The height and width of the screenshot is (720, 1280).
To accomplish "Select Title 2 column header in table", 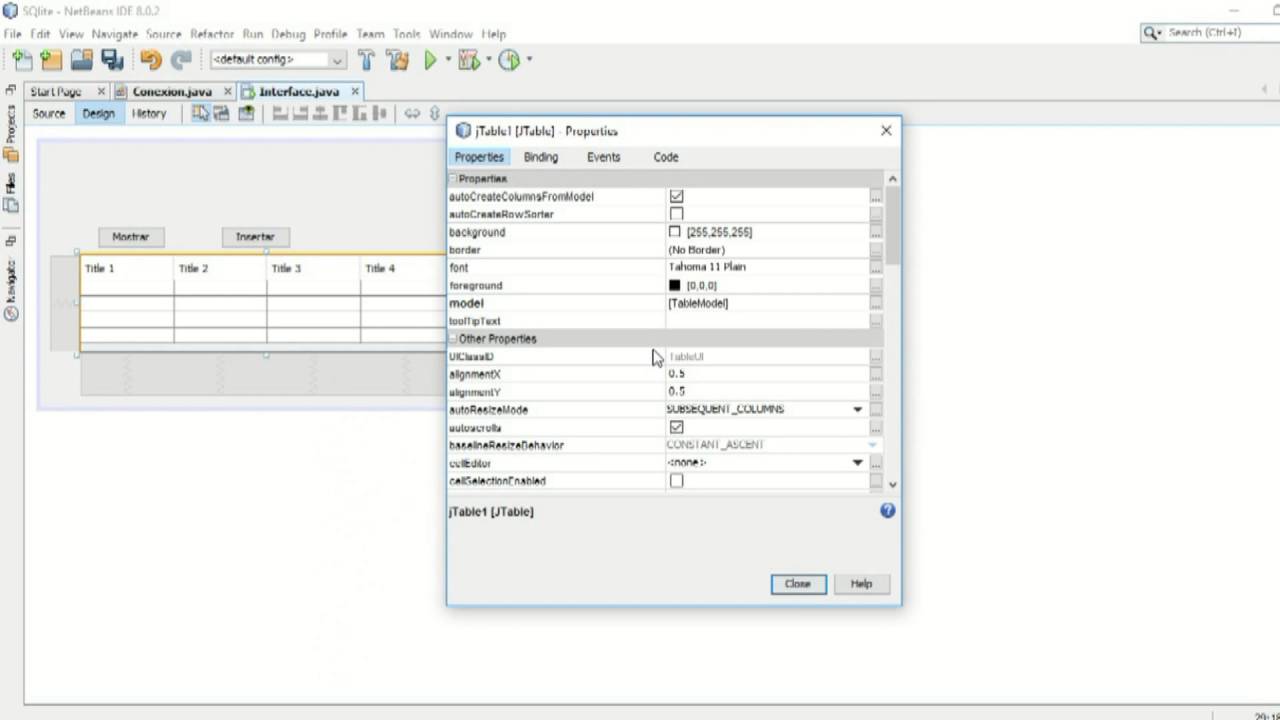I will click(x=220, y=269).
